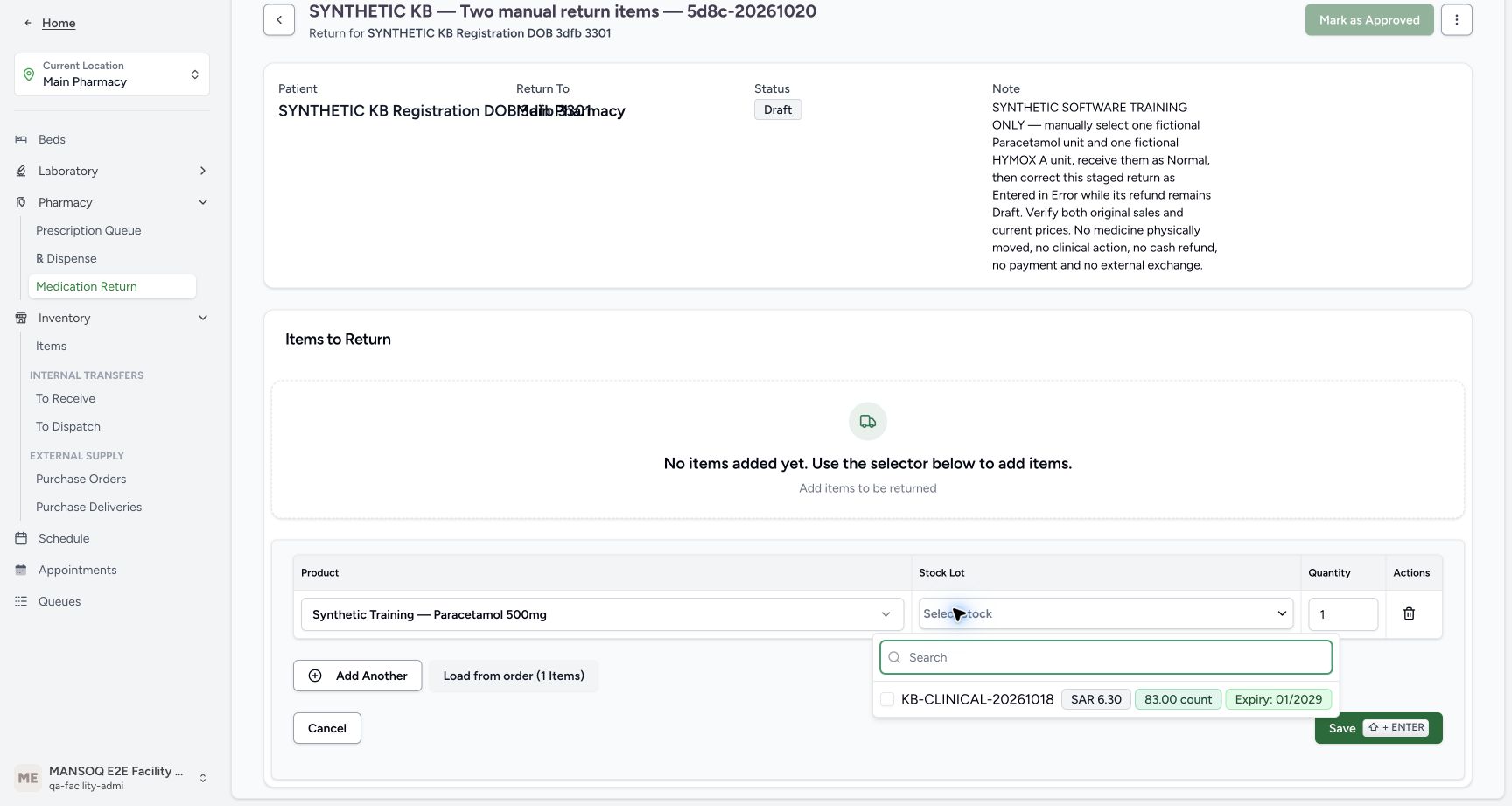Tick the KB-CLINICAL-20261018 lot checkbox

click(887, 699)
